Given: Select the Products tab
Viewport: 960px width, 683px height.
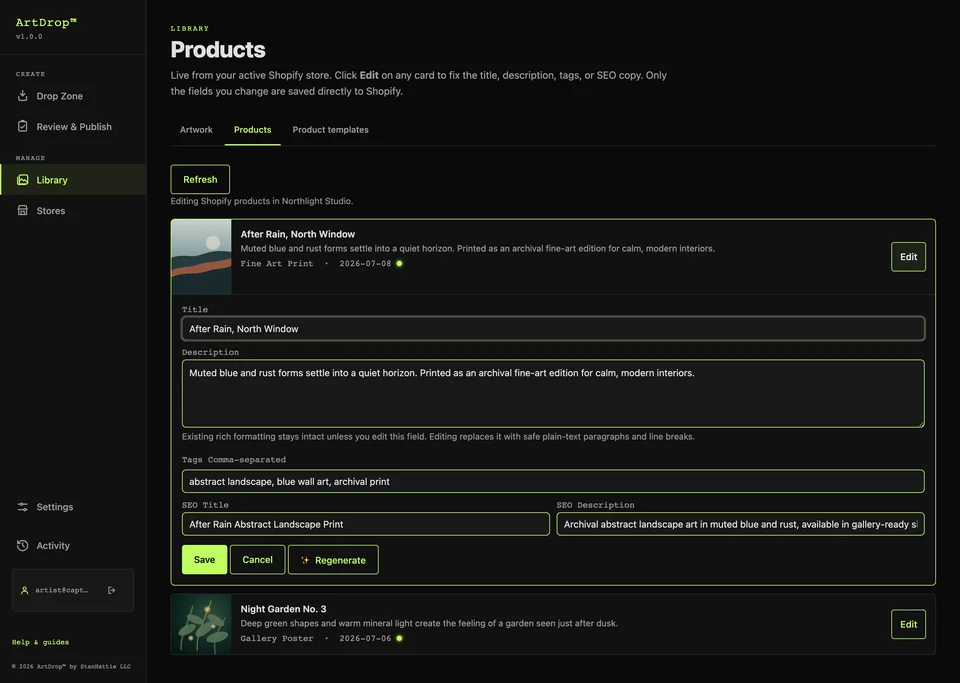Looking at the screenshot, I should coord(252,130).
